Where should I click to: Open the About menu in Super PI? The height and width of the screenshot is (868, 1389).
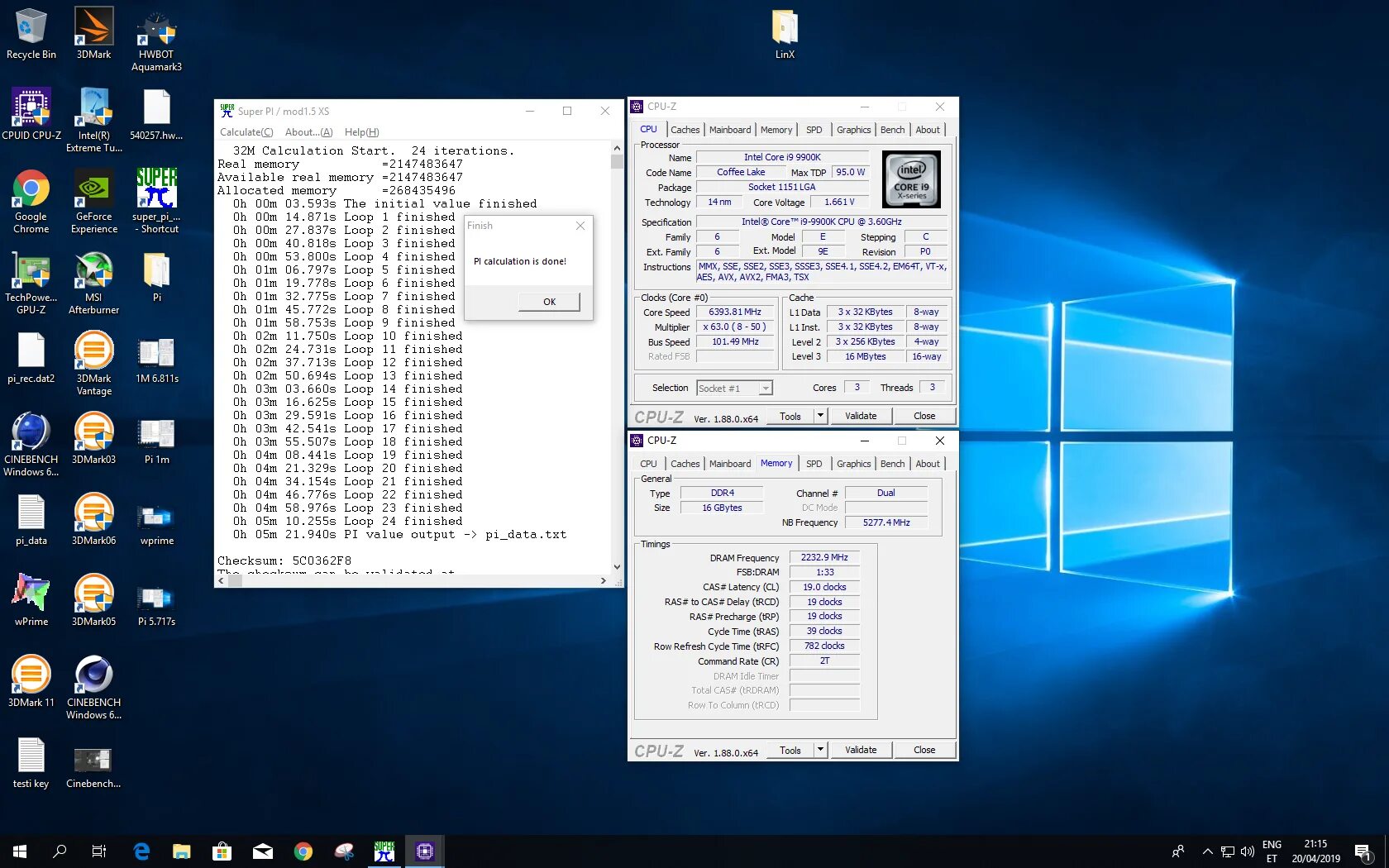coord(308,132)
